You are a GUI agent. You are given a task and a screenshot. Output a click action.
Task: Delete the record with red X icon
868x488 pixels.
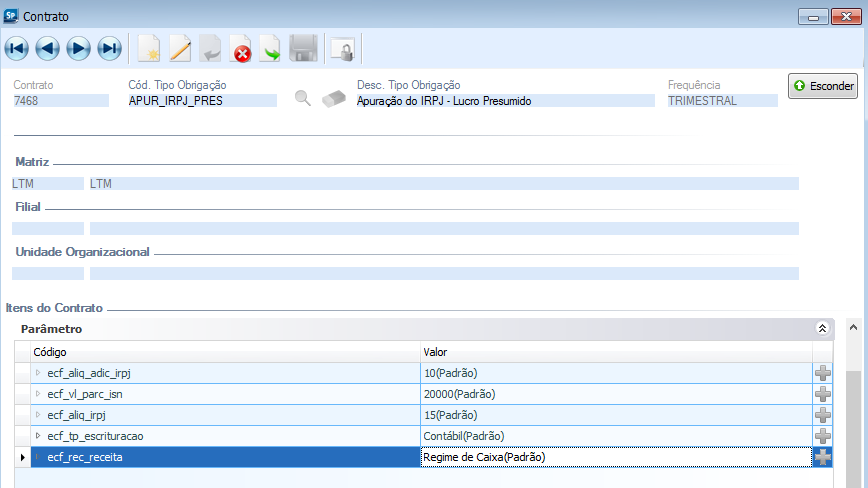click(x=241, y=48)
